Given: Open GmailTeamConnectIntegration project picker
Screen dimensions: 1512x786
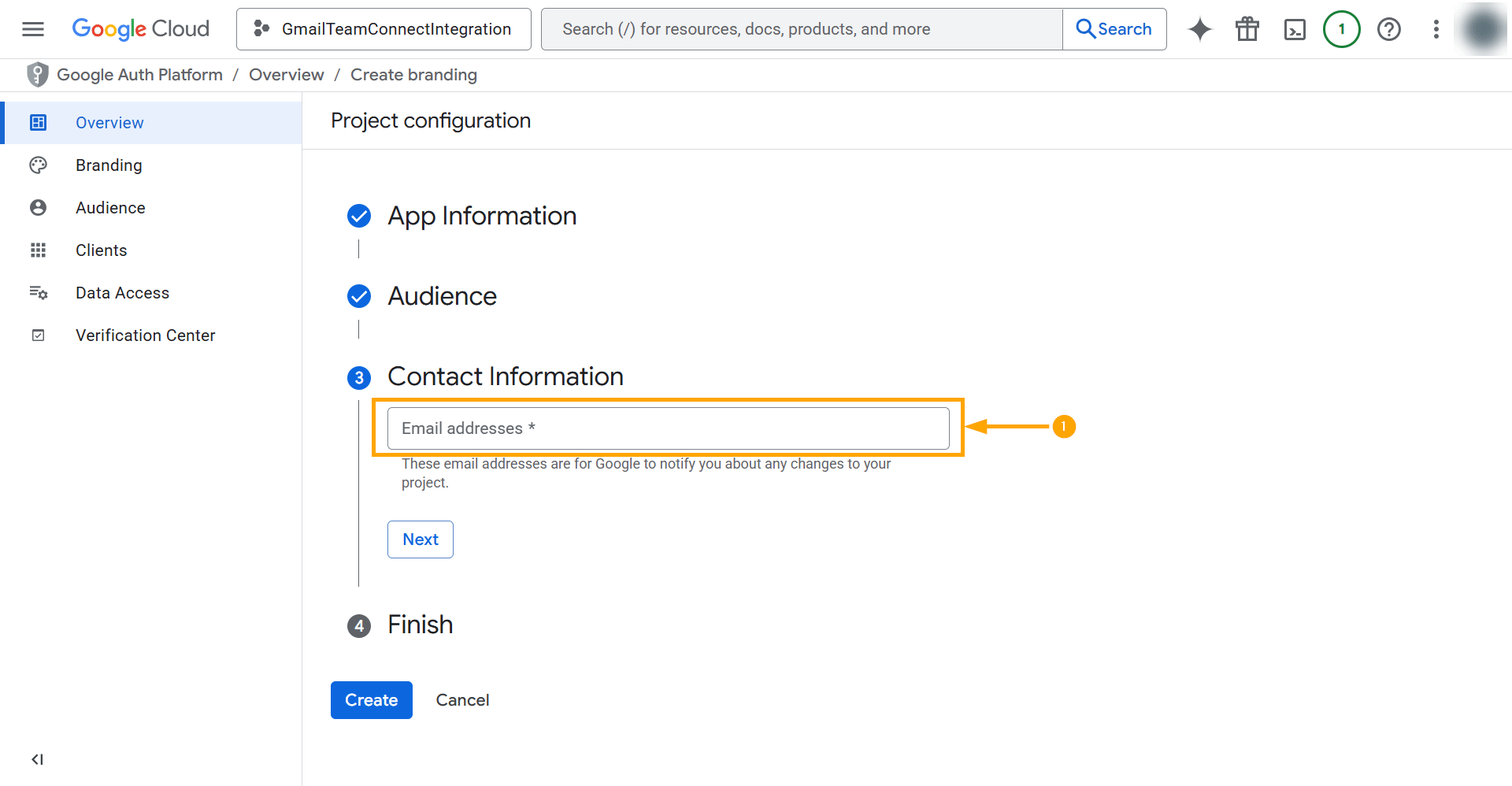Looking at the screenshot, I should click(x=384, y=29).
